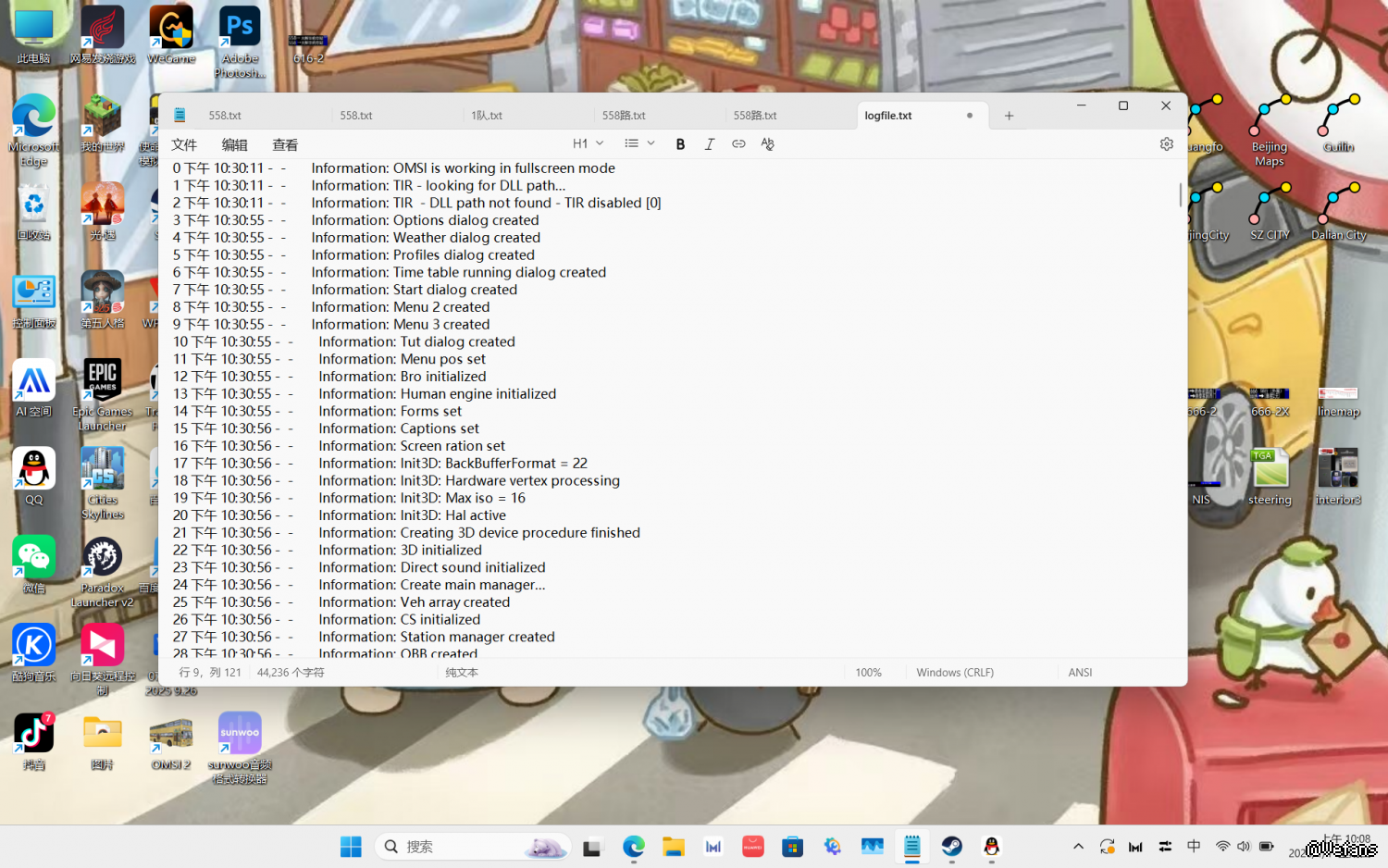
Task: Show hidden system tray icons
Action: click(x=1078, y=847)
